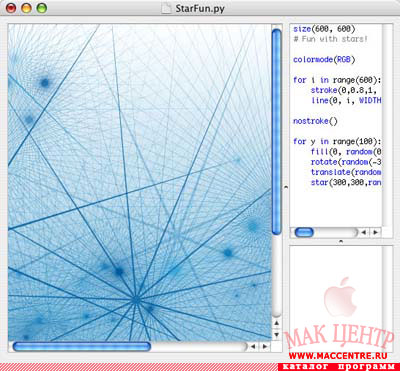Click the green zoom window button
This screenshot has height=371, width=400.
click(x=42, y=8)
